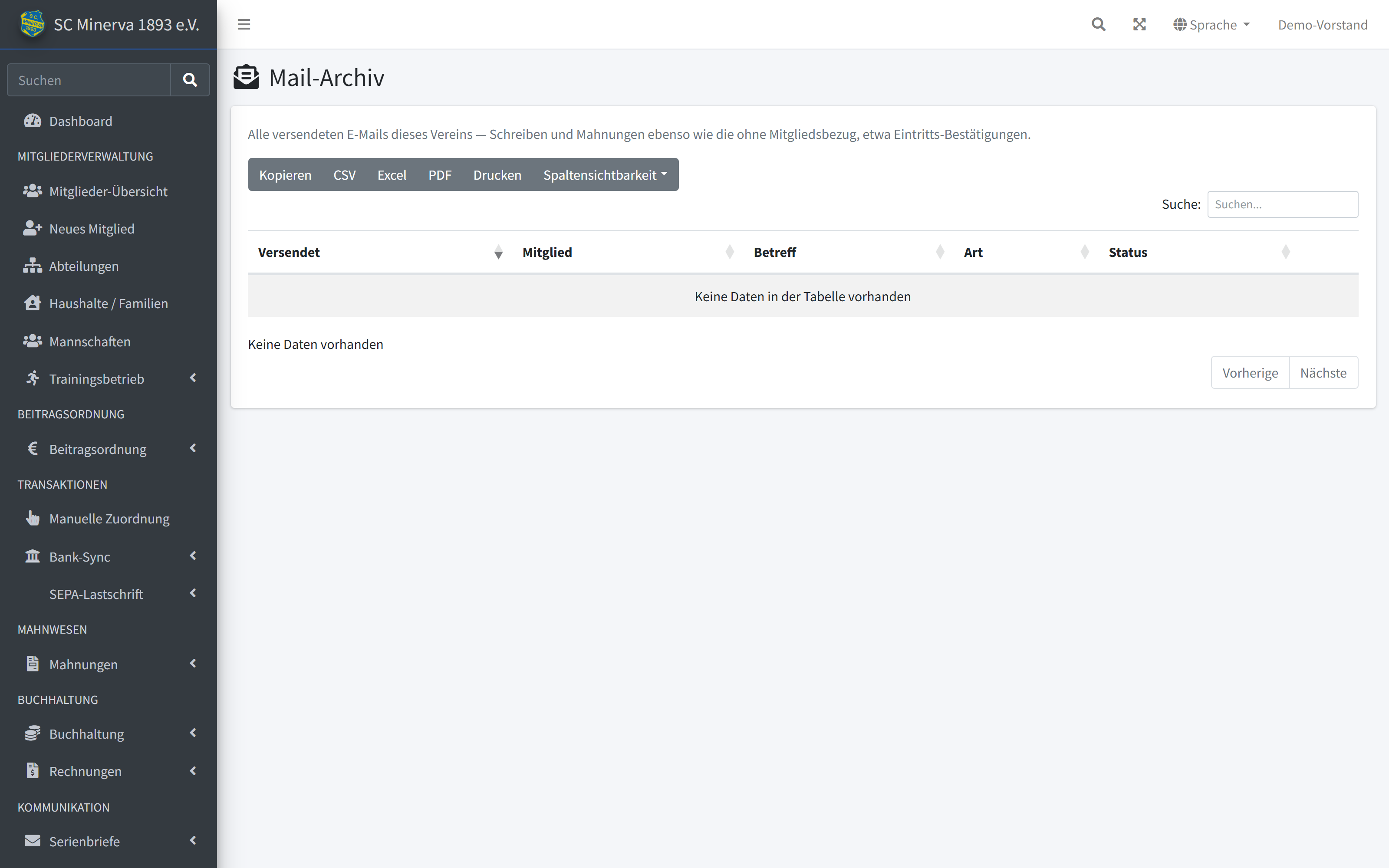Click the Trainingsbetrieb running figure icon
This screenshot has width=1389, height=868.
(33, 378)
